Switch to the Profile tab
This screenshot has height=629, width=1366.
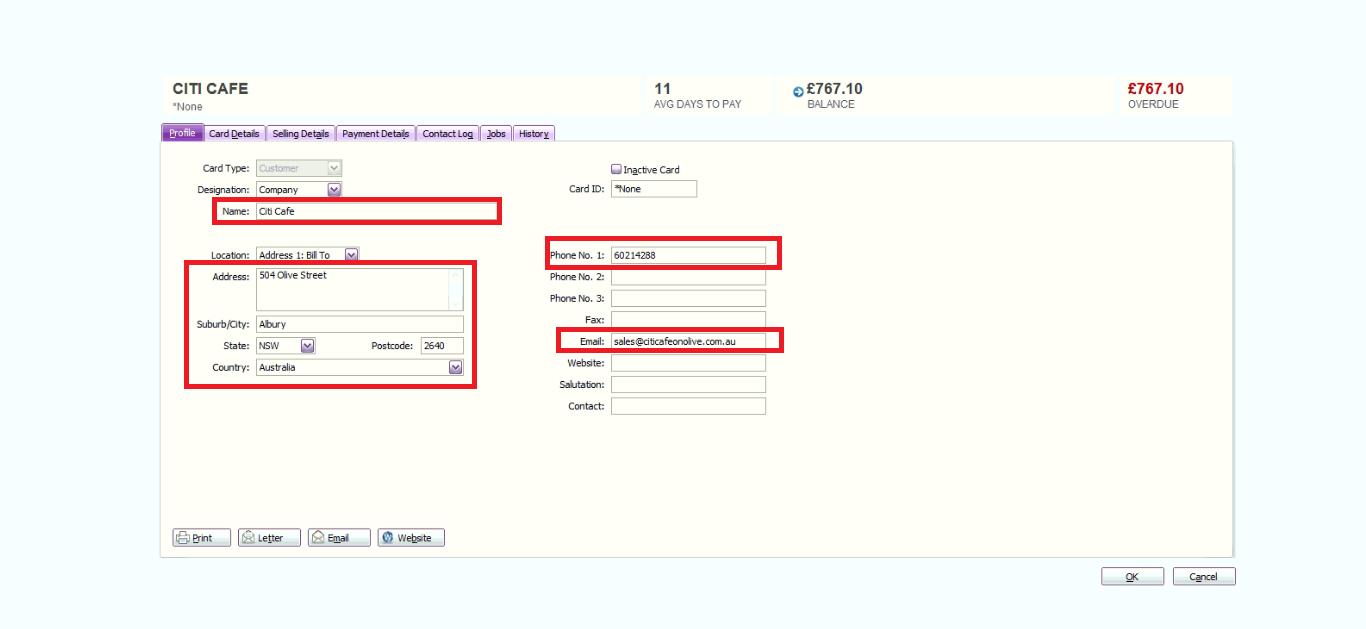point(182,133)
